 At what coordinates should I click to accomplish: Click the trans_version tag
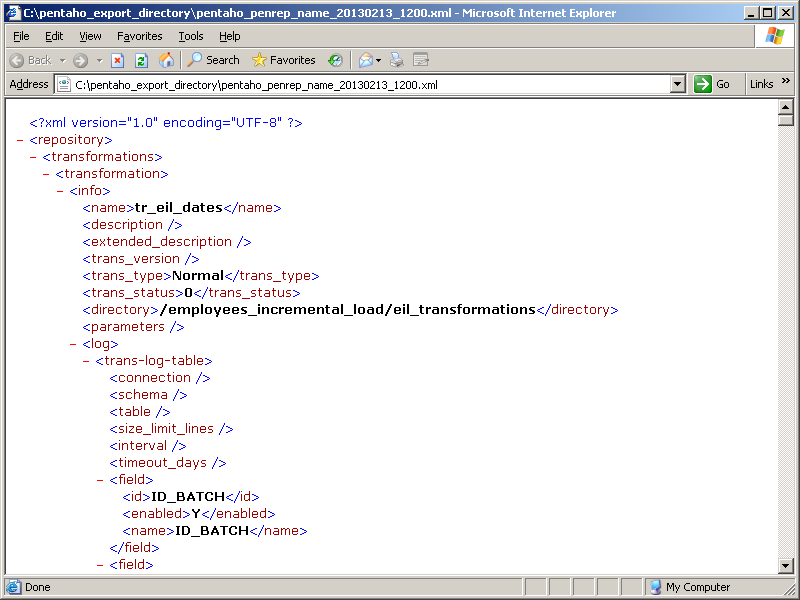141,259
